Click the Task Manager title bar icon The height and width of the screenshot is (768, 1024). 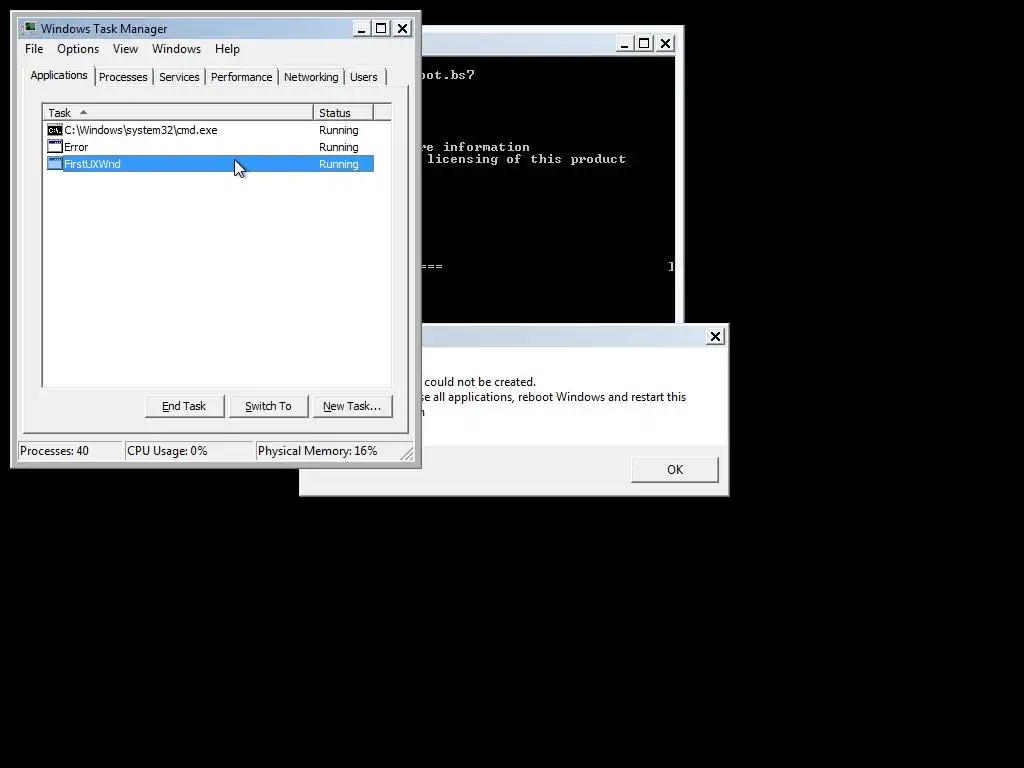click(29, 28)
